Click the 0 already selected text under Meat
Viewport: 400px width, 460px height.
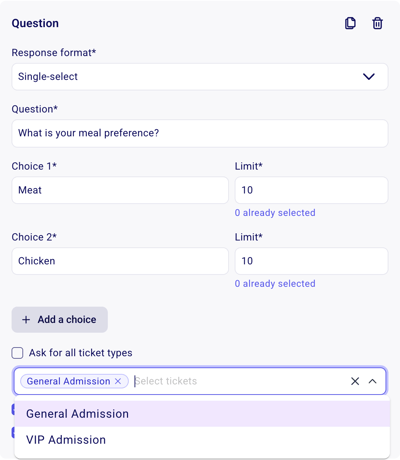point(275,213)
